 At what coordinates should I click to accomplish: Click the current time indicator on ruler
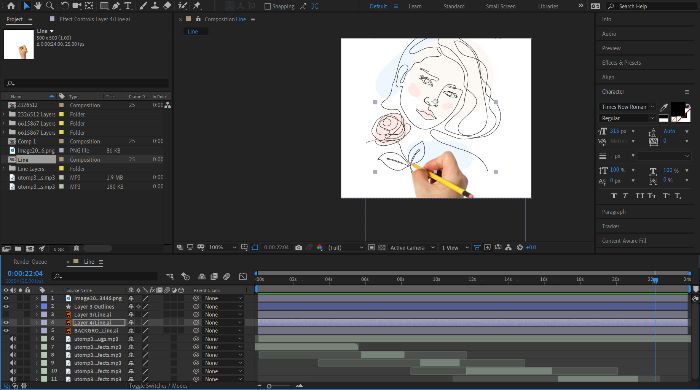click(654, 280)
